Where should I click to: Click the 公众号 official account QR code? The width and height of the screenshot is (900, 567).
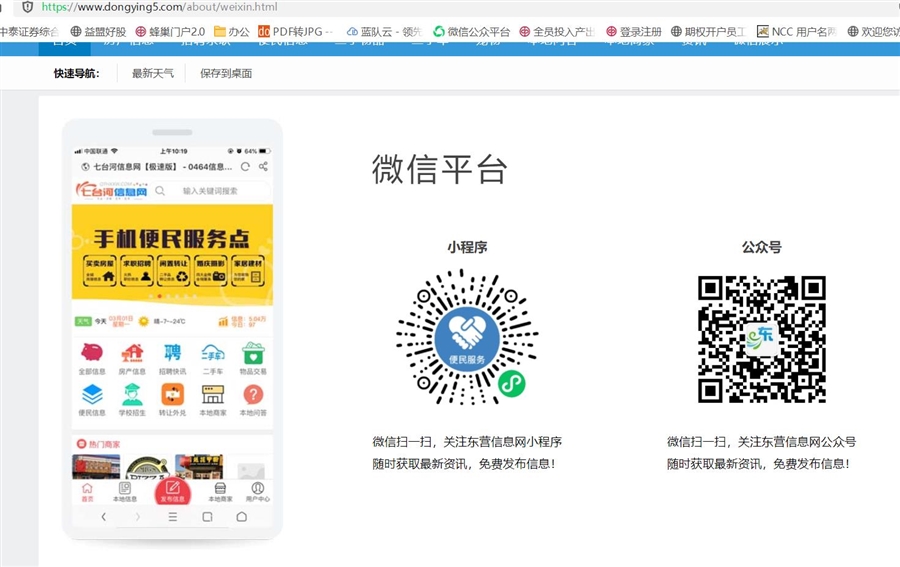coord(761,338)
